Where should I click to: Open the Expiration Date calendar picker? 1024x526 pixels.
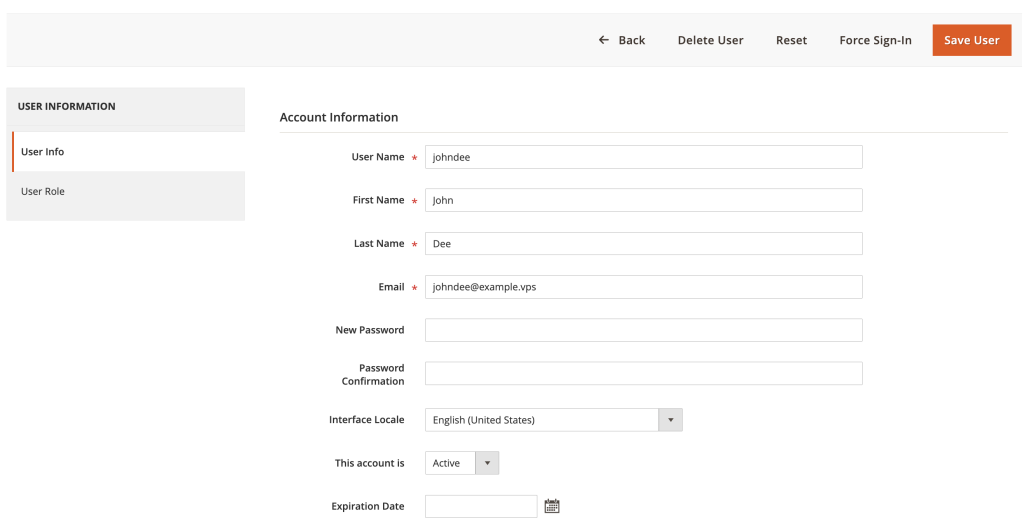pos(552,506)
